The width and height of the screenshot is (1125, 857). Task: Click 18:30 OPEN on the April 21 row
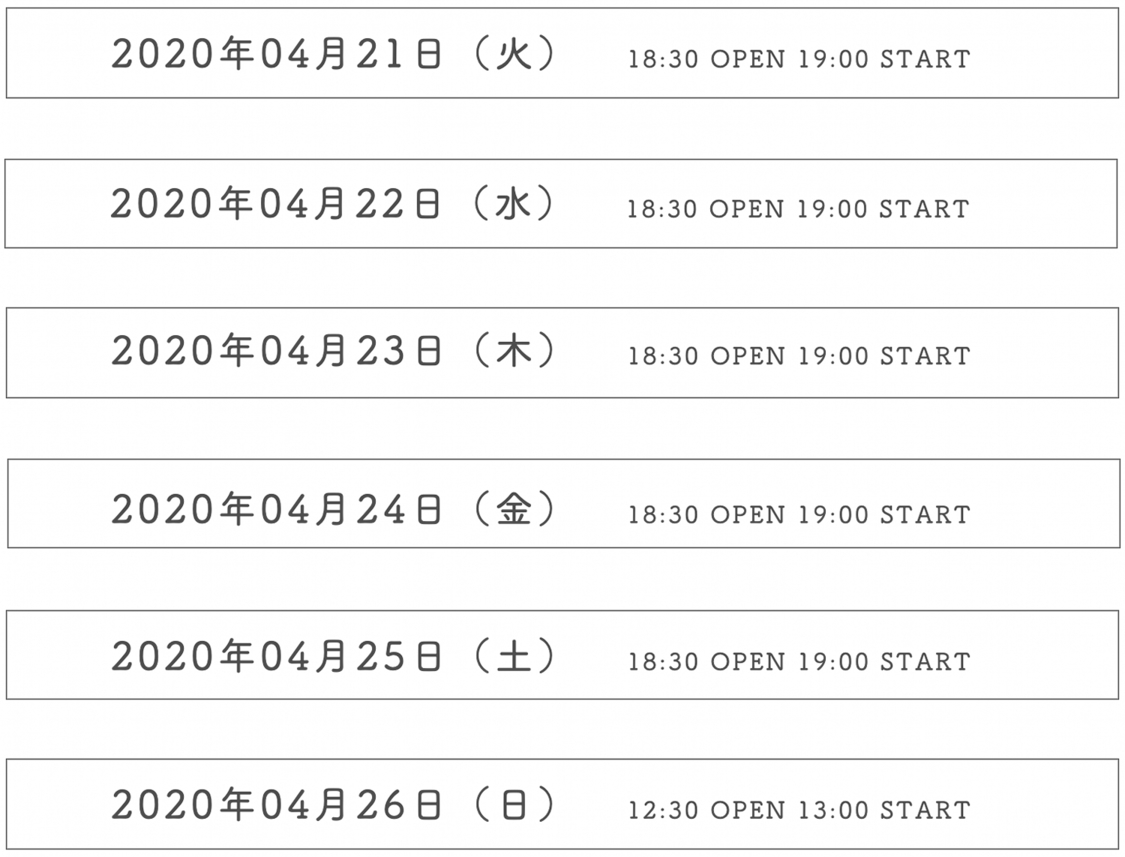tap(706, 59)
